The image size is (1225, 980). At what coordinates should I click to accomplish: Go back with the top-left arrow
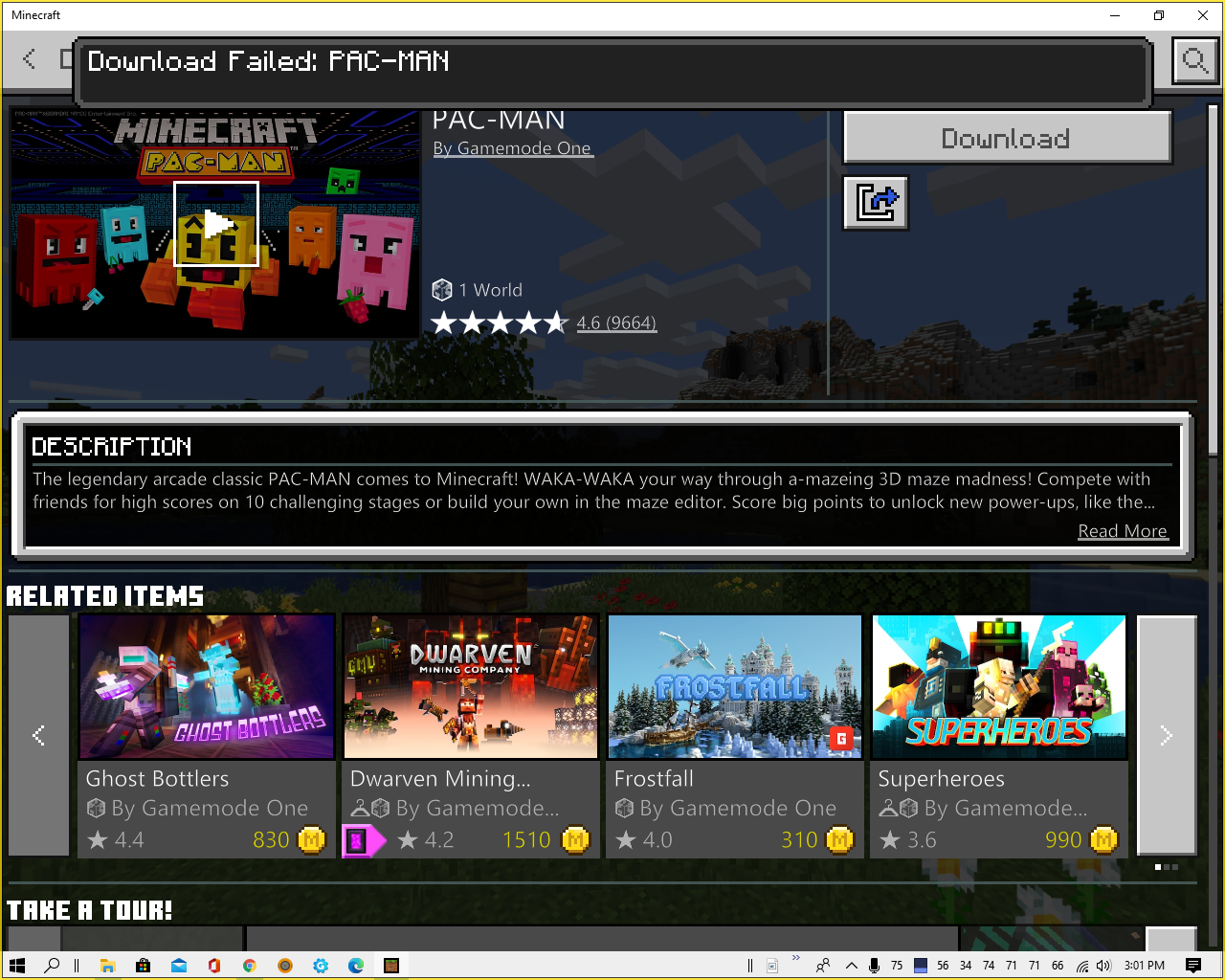coord(30,59)
